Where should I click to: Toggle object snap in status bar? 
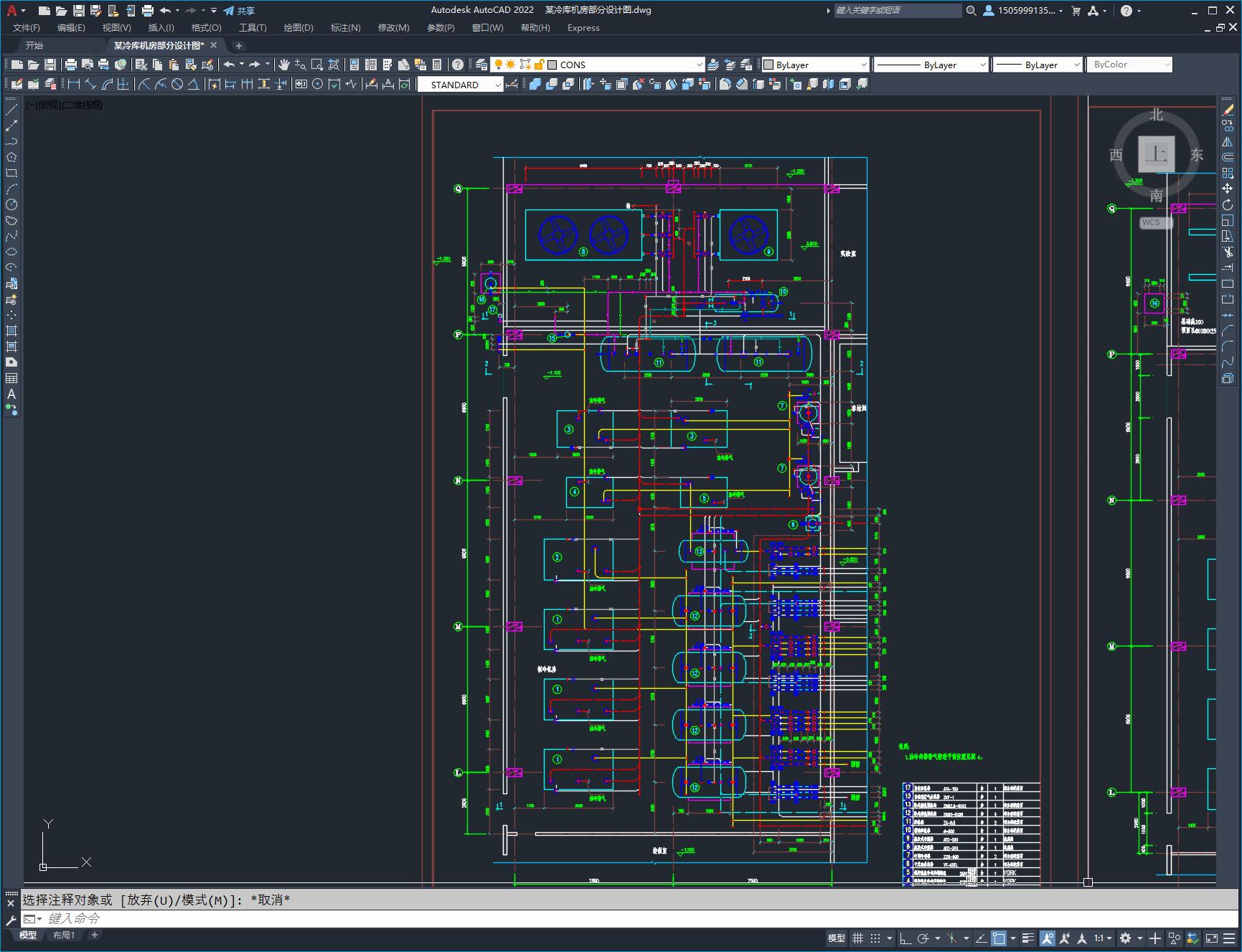[x=999, y=938]
